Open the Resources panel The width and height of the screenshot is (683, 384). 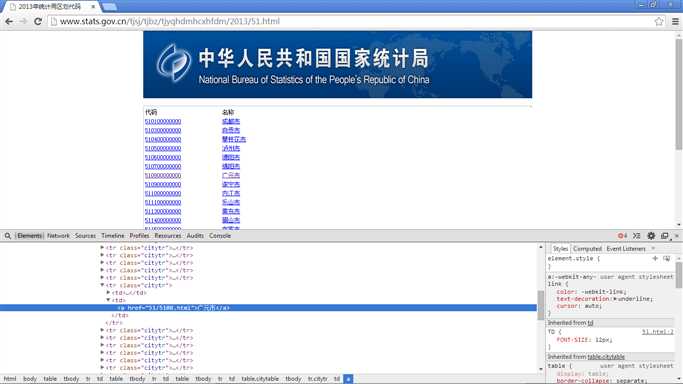(x=168, y=236)
